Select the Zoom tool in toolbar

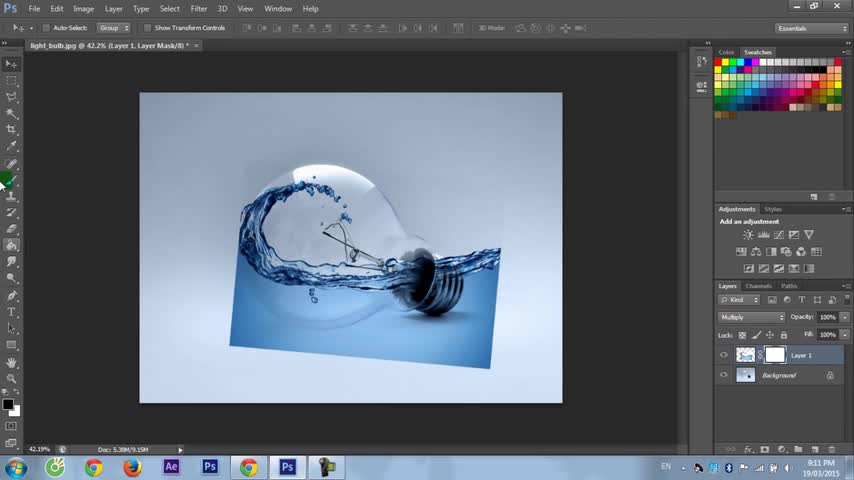[12, 378]
